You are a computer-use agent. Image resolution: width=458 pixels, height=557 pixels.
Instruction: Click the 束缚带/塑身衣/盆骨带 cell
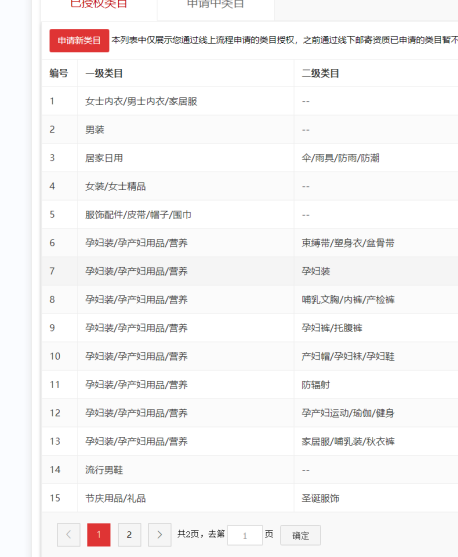(x=376, y=243)
